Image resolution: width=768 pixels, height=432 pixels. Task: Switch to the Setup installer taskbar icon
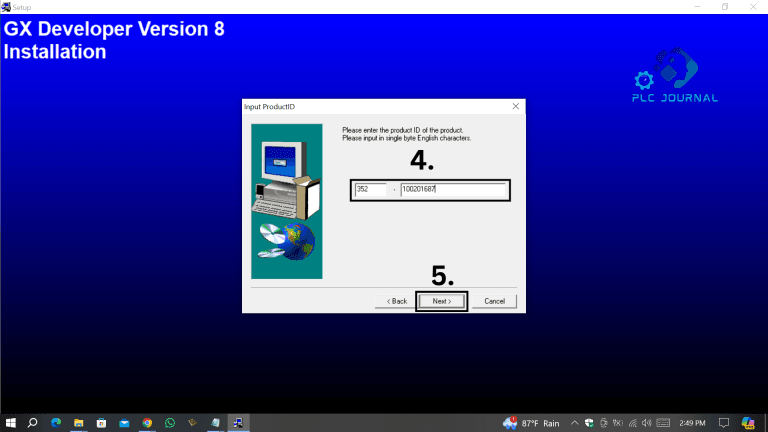[x=239, y=423]
